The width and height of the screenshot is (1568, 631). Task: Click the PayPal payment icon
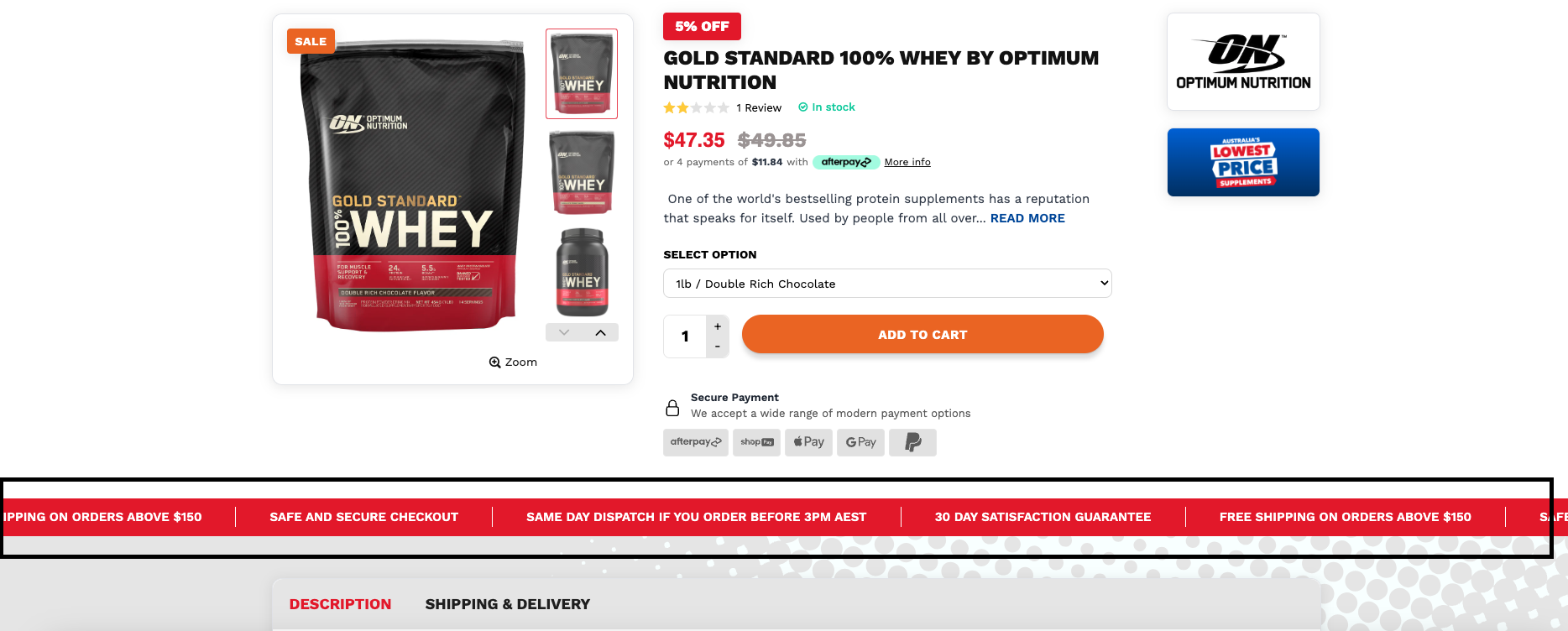912,442
